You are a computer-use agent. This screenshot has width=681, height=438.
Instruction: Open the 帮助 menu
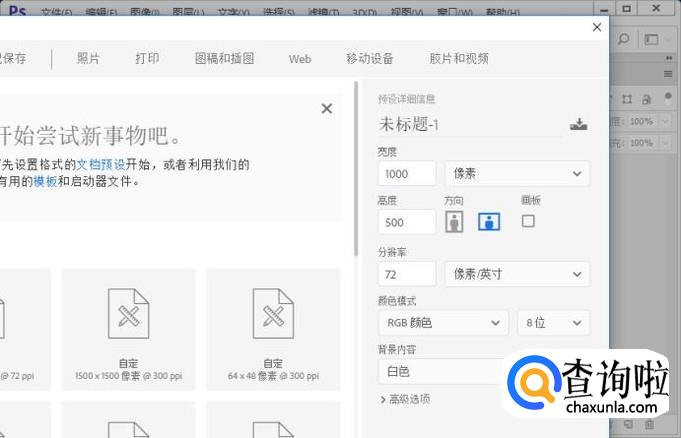(503, 12)
